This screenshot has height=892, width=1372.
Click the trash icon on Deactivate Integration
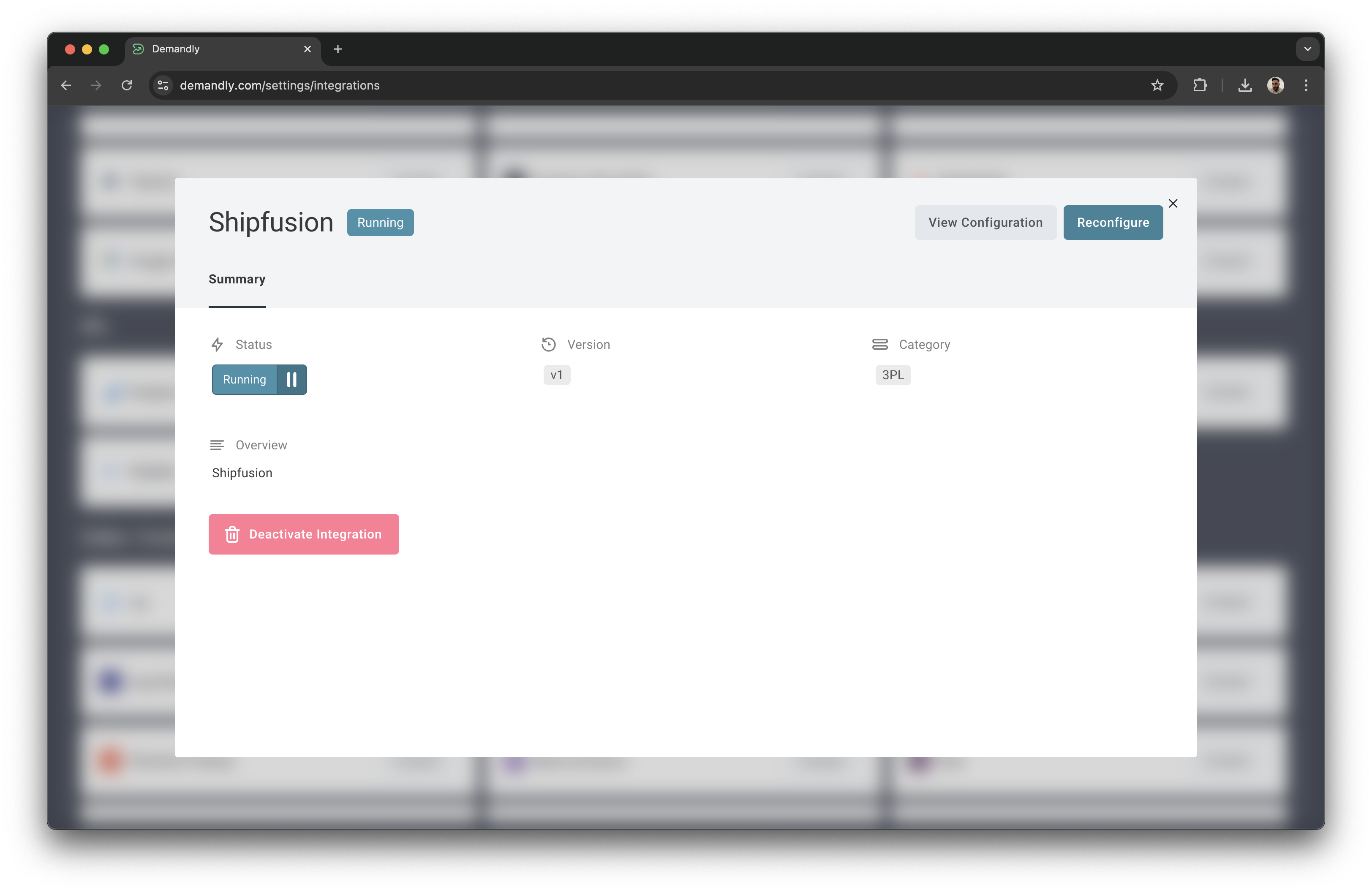pos(232,534)
